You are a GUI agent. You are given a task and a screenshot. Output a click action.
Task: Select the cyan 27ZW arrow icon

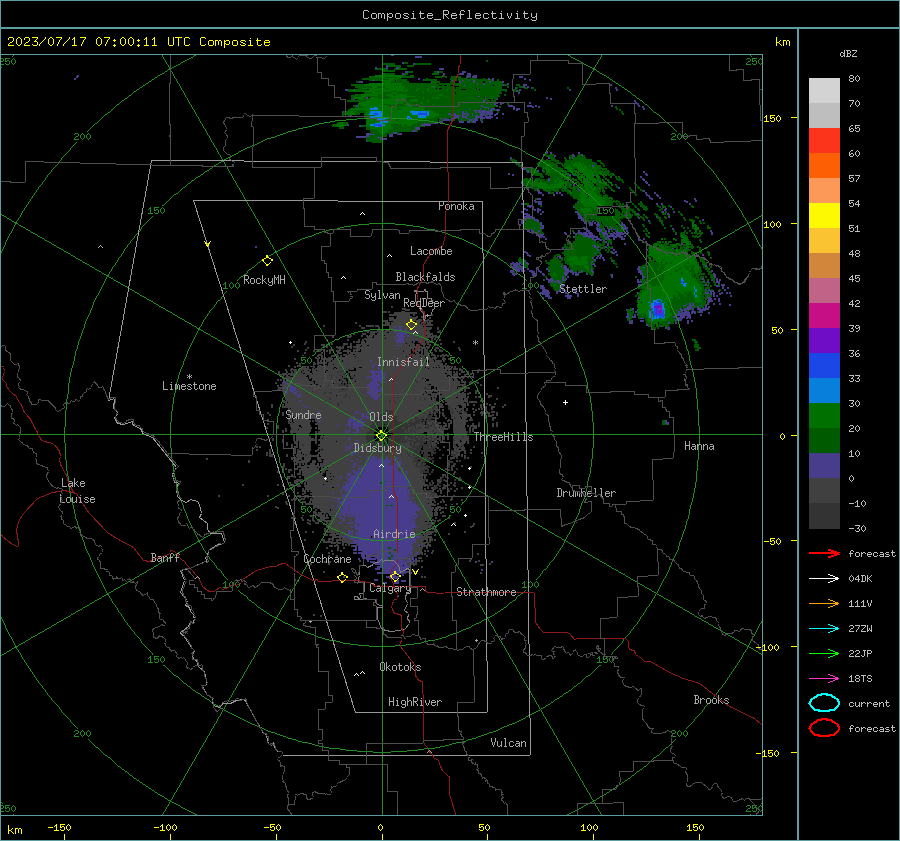click(x=824, y=629)
